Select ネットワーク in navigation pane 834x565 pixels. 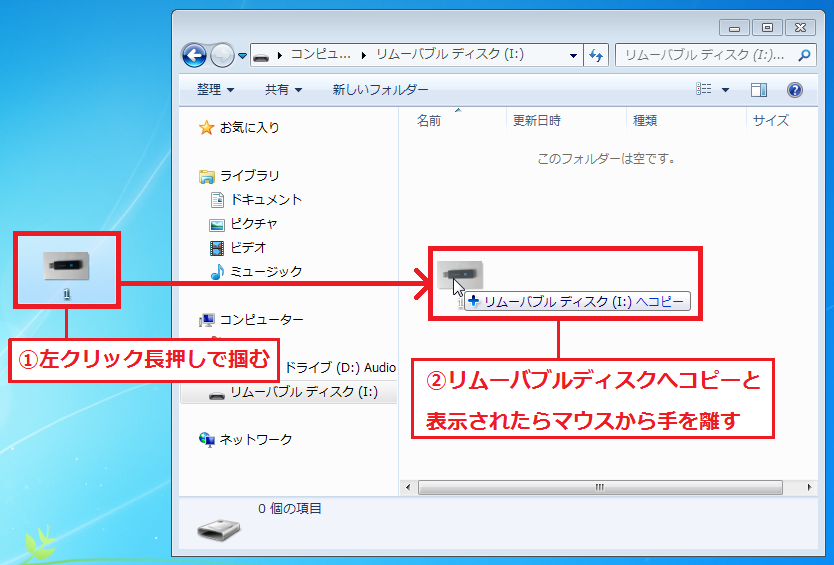[x=256, y=439]
